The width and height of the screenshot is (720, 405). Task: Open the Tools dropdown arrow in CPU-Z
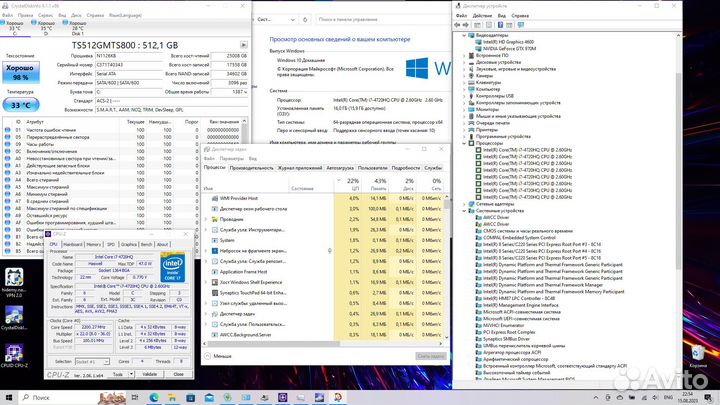tap(131, 374)
